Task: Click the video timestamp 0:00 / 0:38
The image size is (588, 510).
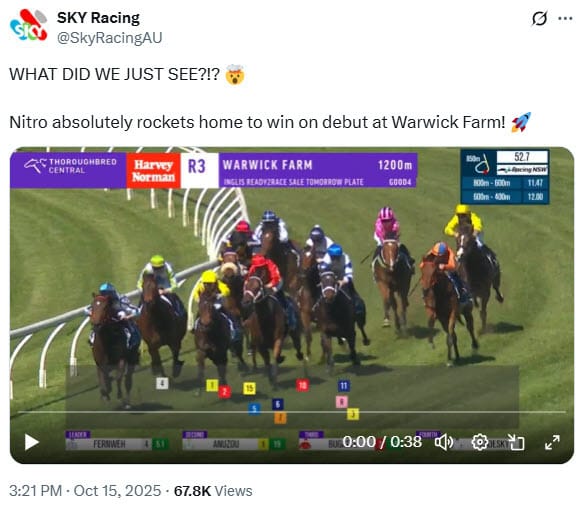Action: pyautogui.click(x=382, y=442)
